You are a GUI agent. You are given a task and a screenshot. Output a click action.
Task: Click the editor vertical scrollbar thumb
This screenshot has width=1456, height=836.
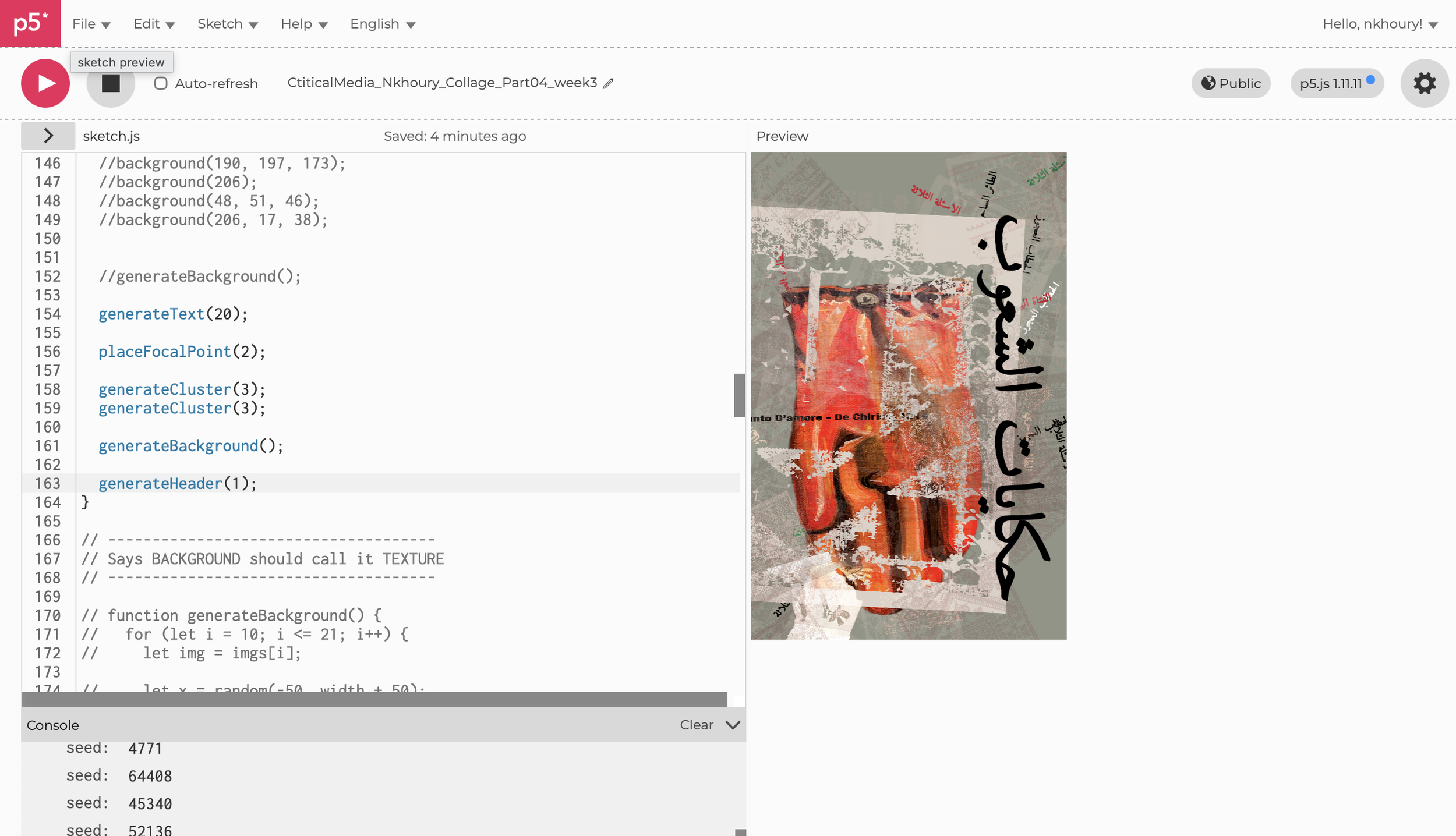[x=739, y=395]
